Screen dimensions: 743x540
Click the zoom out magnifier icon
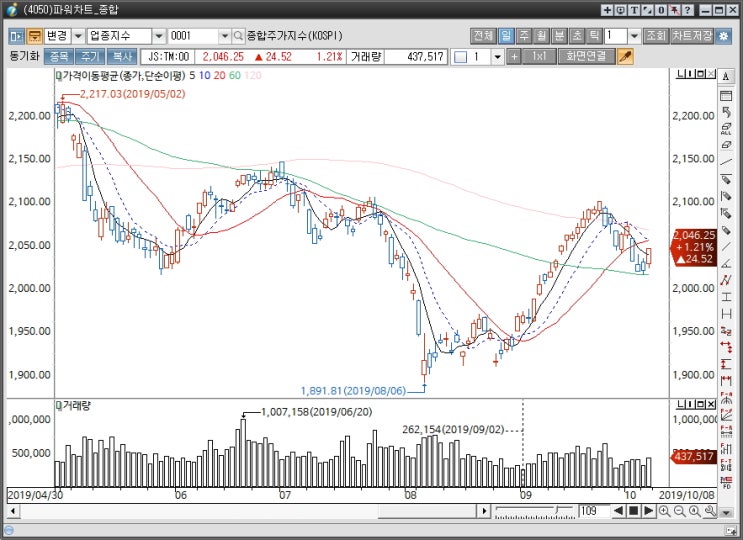tap(679, 511)
